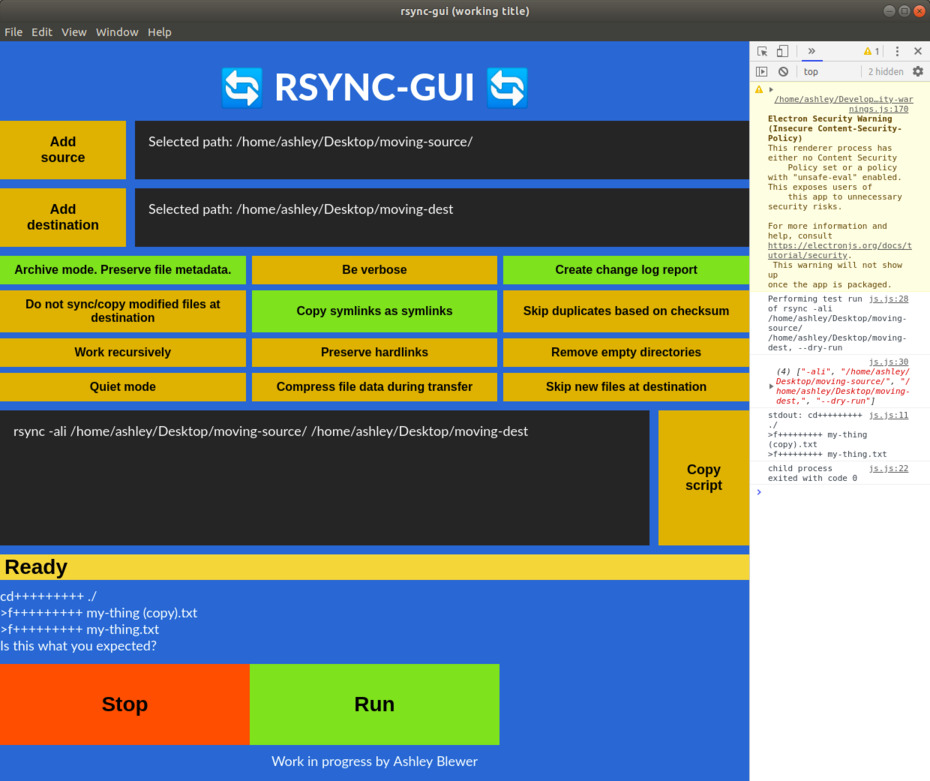
Task: Click the green Run button
Action: [374, 704]
